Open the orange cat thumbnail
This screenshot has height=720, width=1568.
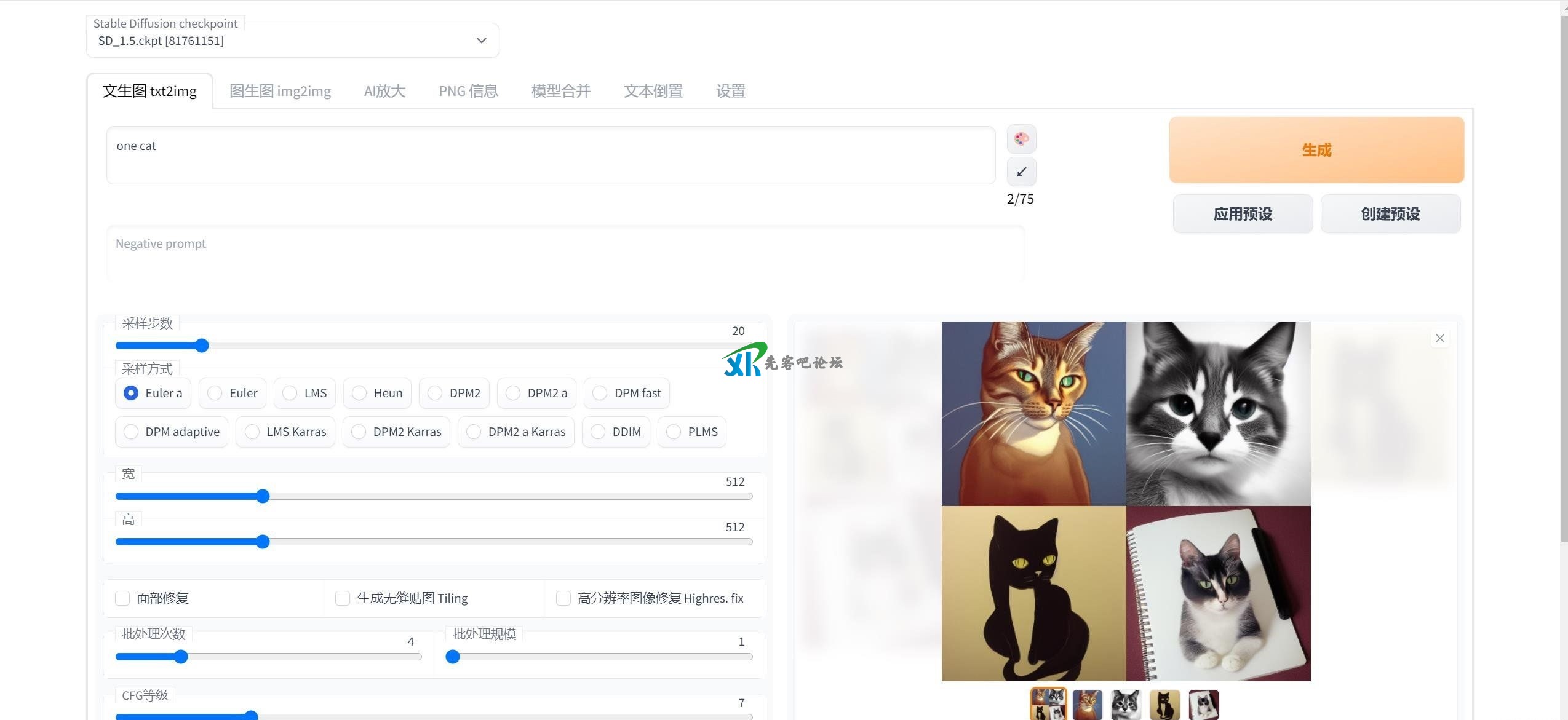(1087, 705)
